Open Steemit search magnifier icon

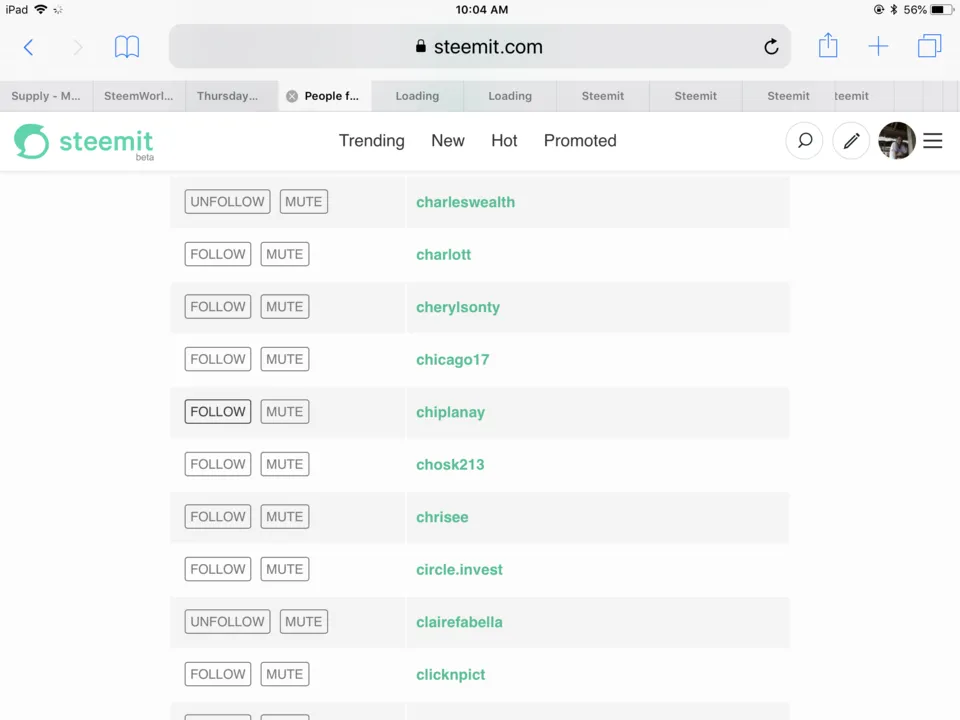tap(804, 141)
